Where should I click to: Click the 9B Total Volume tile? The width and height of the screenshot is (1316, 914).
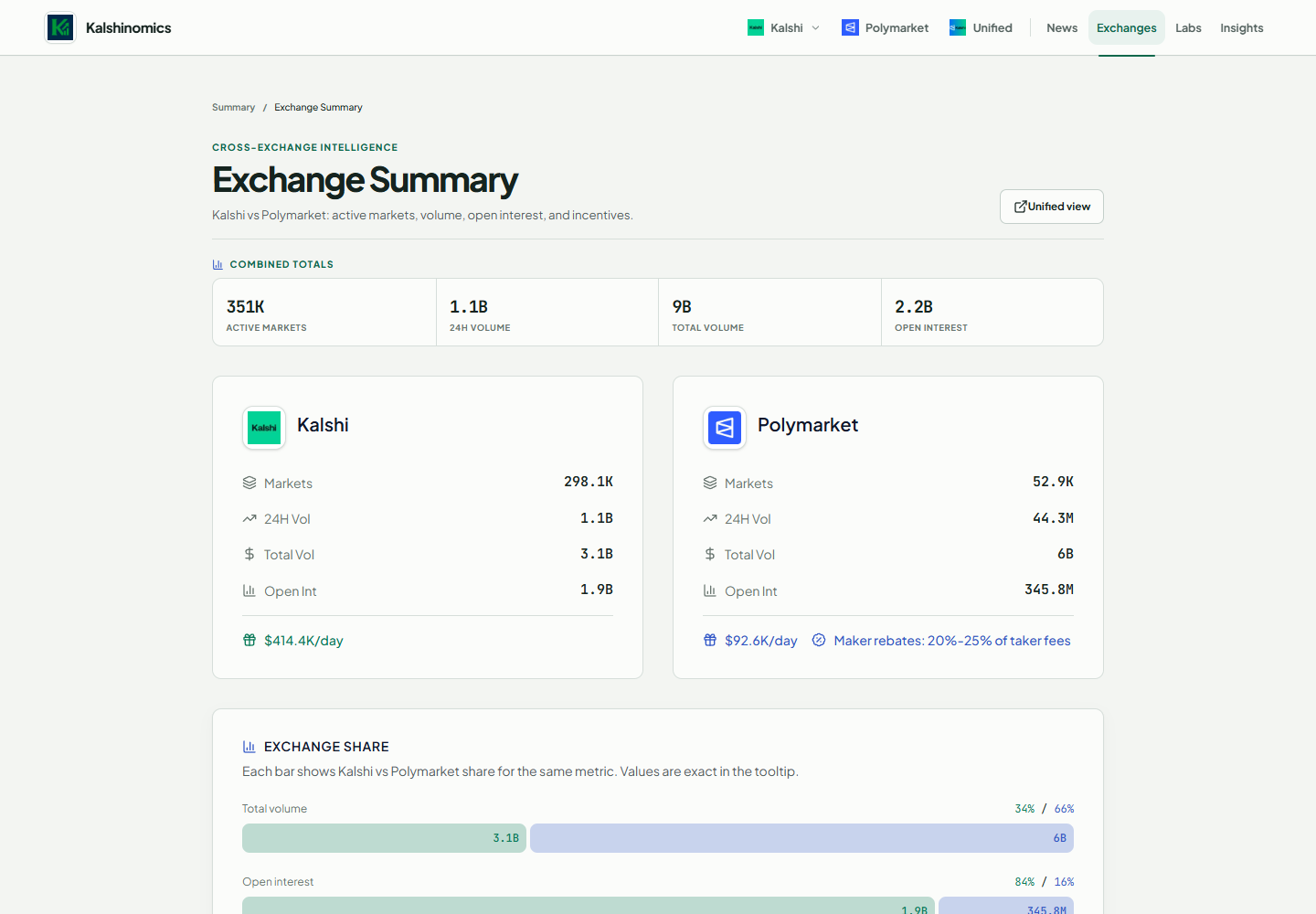(x=769, y=313)
